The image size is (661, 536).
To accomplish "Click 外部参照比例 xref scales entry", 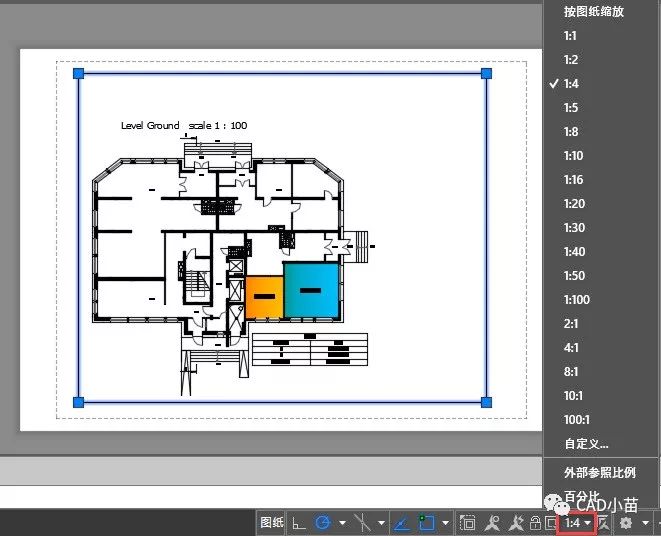I will (x=599, y=473).
